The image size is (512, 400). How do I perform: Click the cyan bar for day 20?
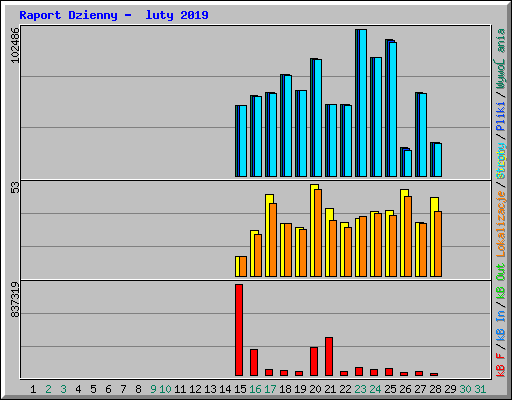coord(318,118)
